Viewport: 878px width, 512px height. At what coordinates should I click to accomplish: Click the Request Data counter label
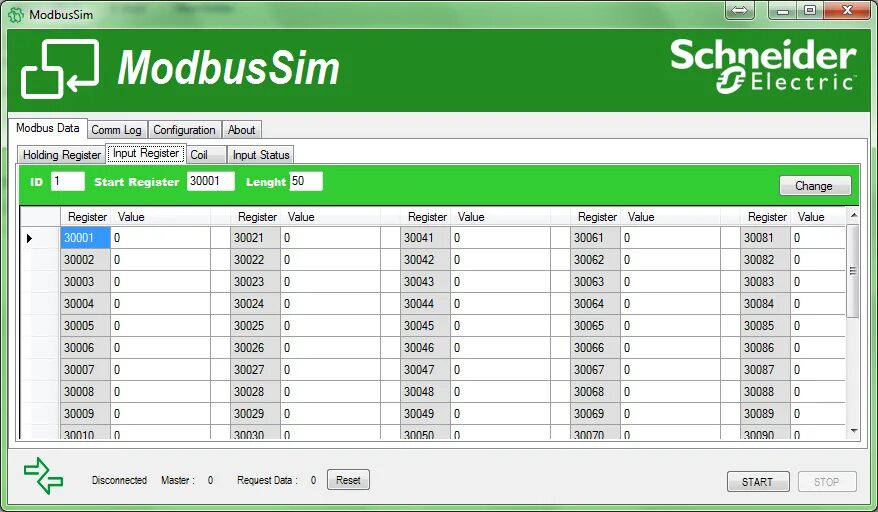click(x=267, y=480)
